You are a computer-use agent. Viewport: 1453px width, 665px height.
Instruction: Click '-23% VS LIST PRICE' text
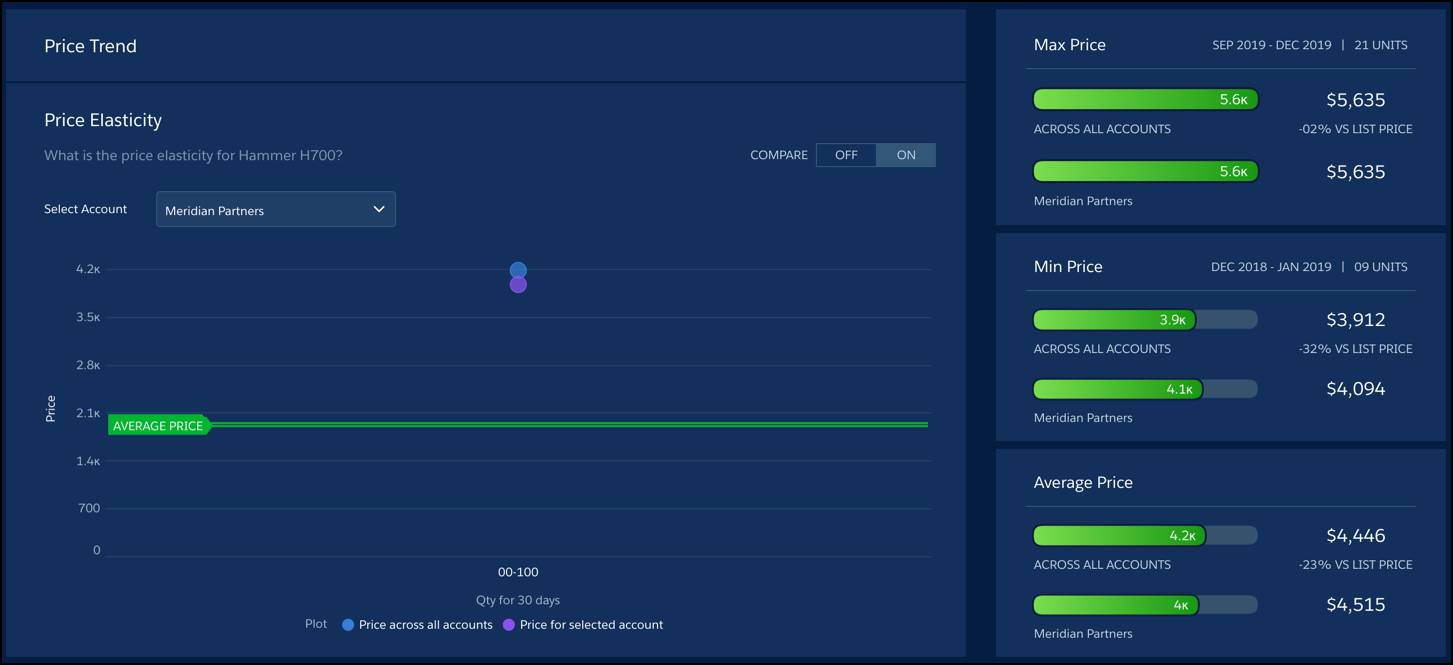point(1356,565)
